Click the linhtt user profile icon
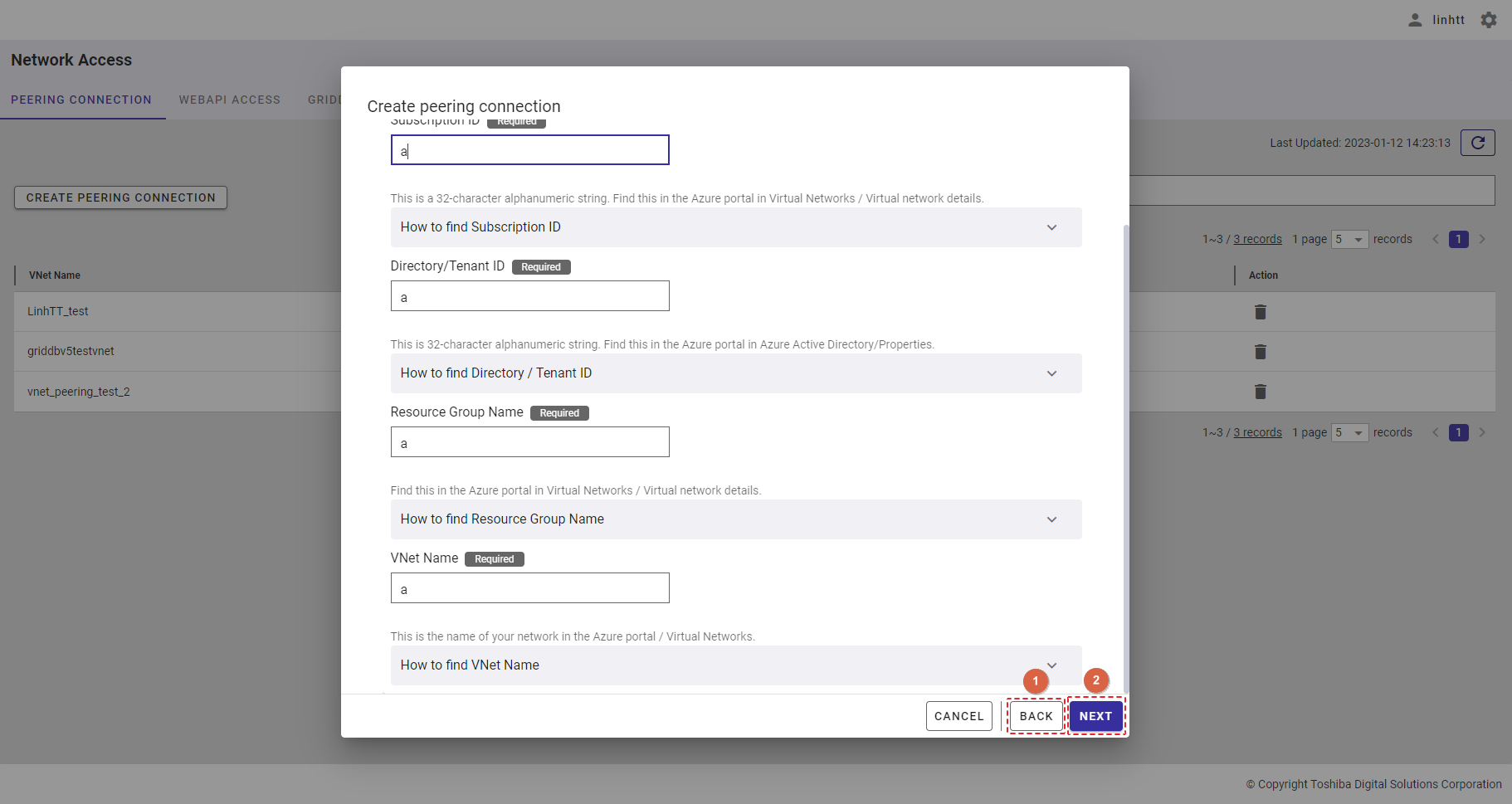The width and height of the screenshot is (1512, 804). click(1415, 20)
